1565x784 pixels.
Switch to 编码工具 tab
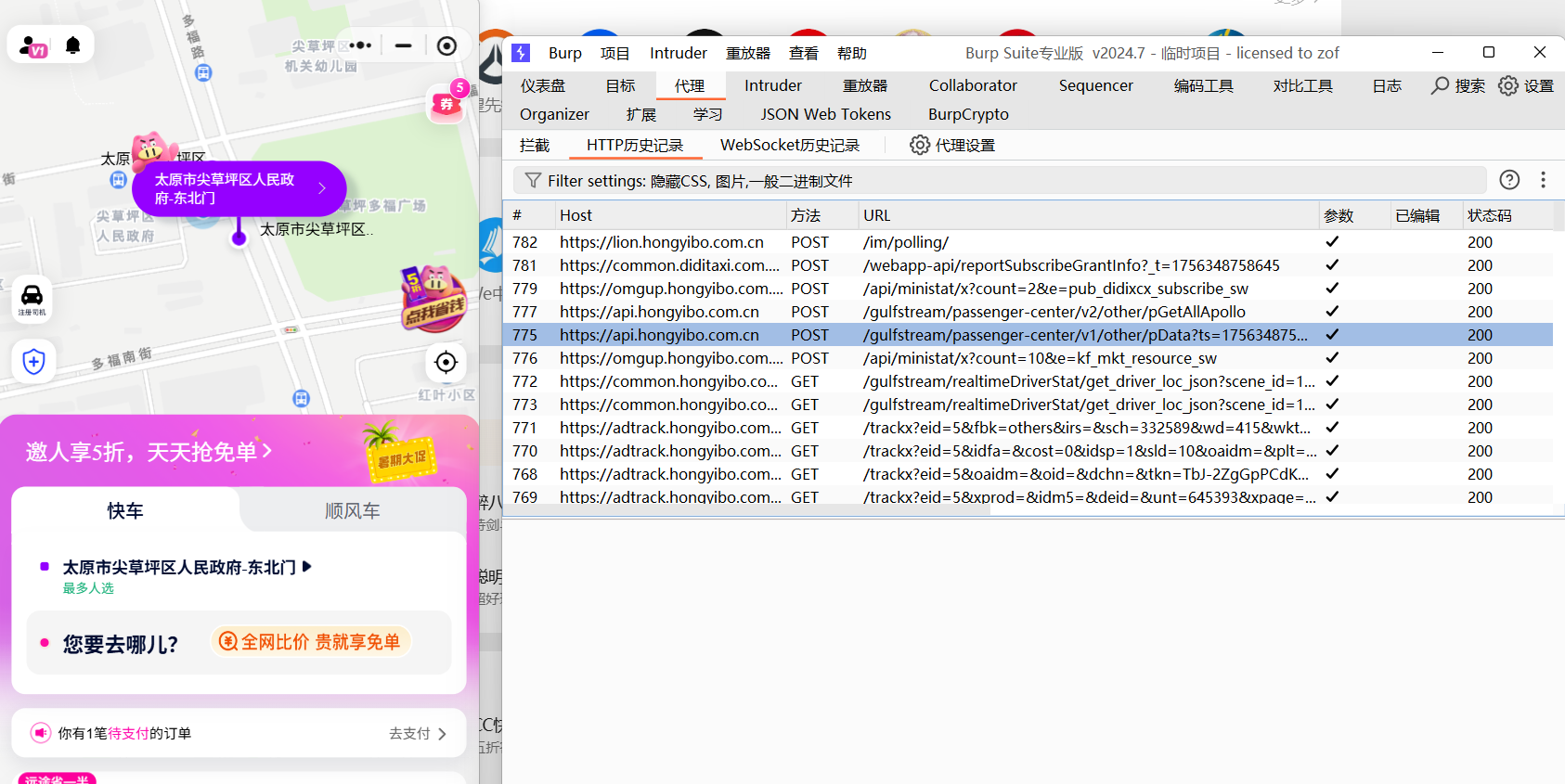(x=1204, y=85)
